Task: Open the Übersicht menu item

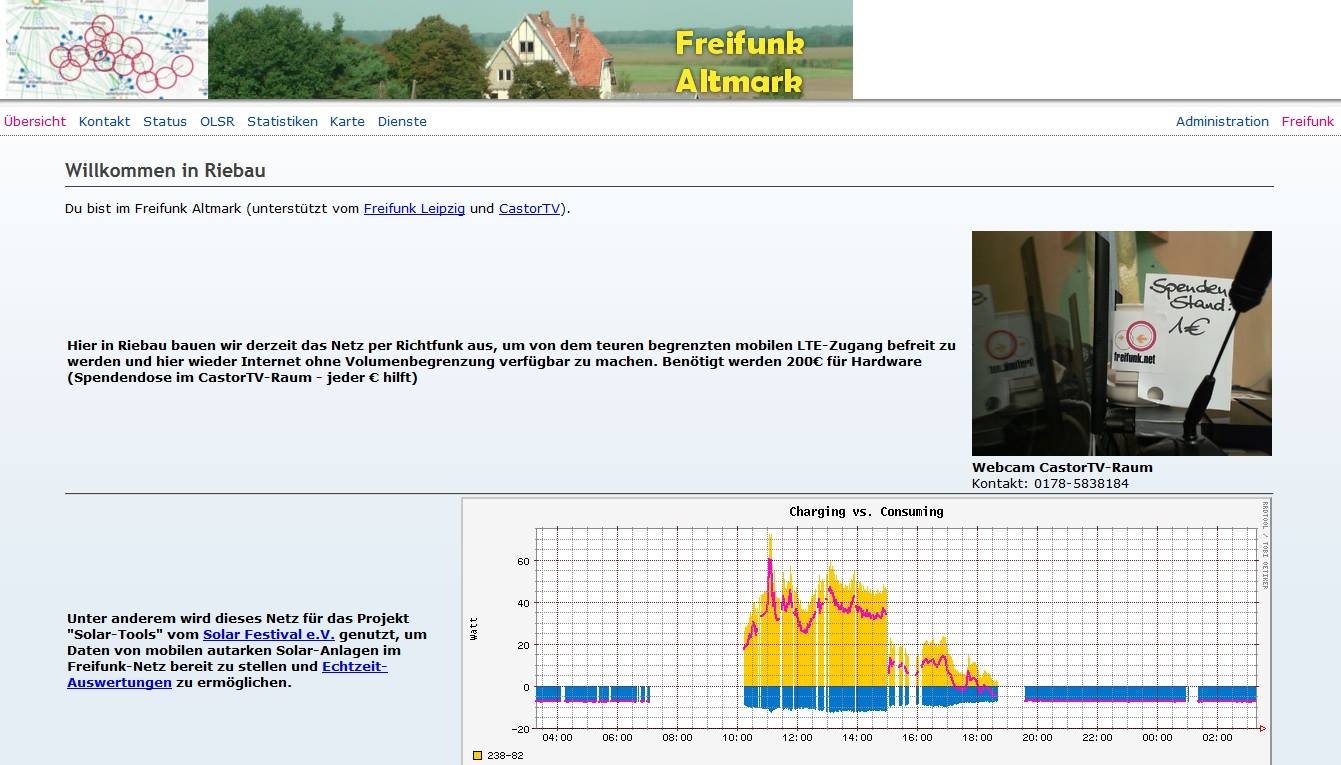Action: pyautogui.click(x=35, y=121)
